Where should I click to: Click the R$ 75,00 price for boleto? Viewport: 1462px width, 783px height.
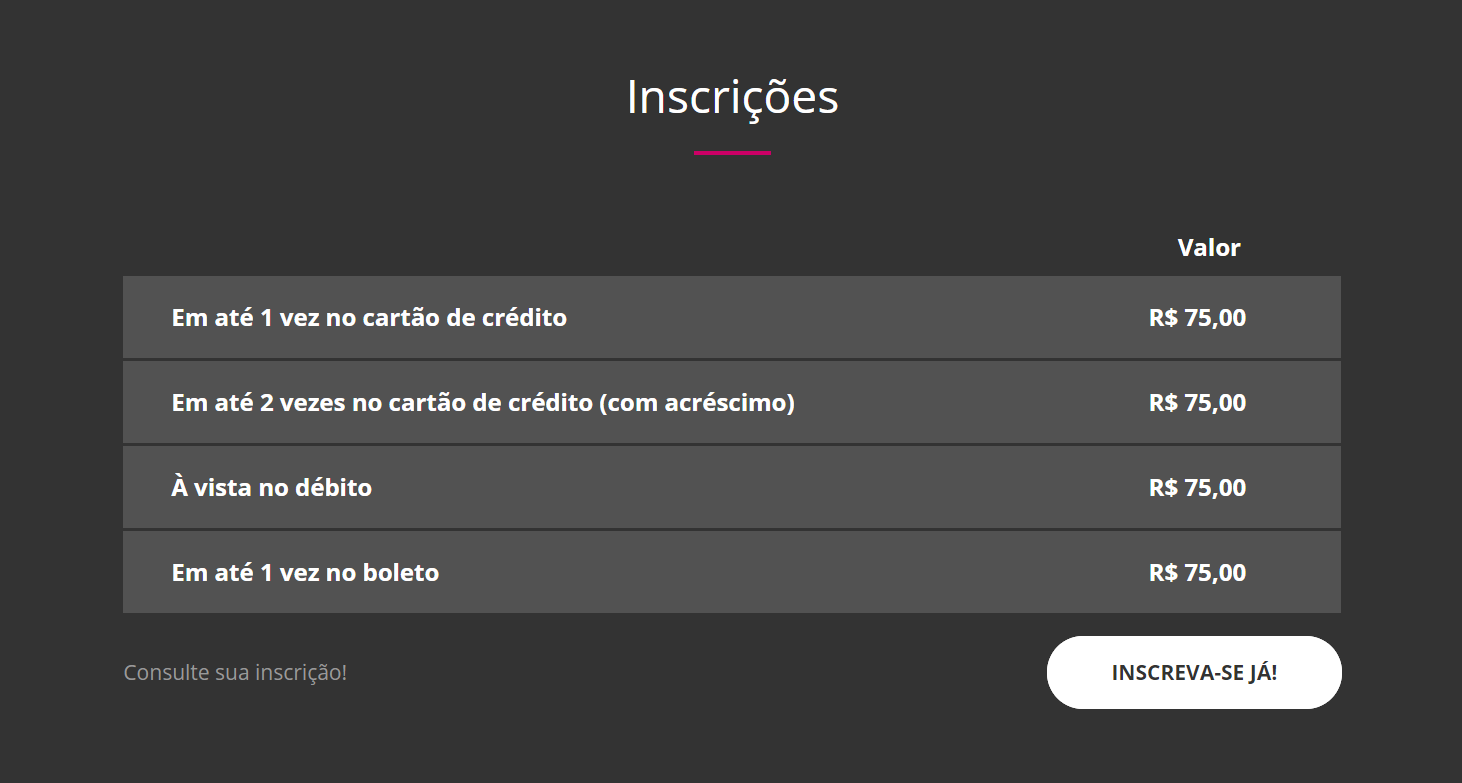[1196, 572]
